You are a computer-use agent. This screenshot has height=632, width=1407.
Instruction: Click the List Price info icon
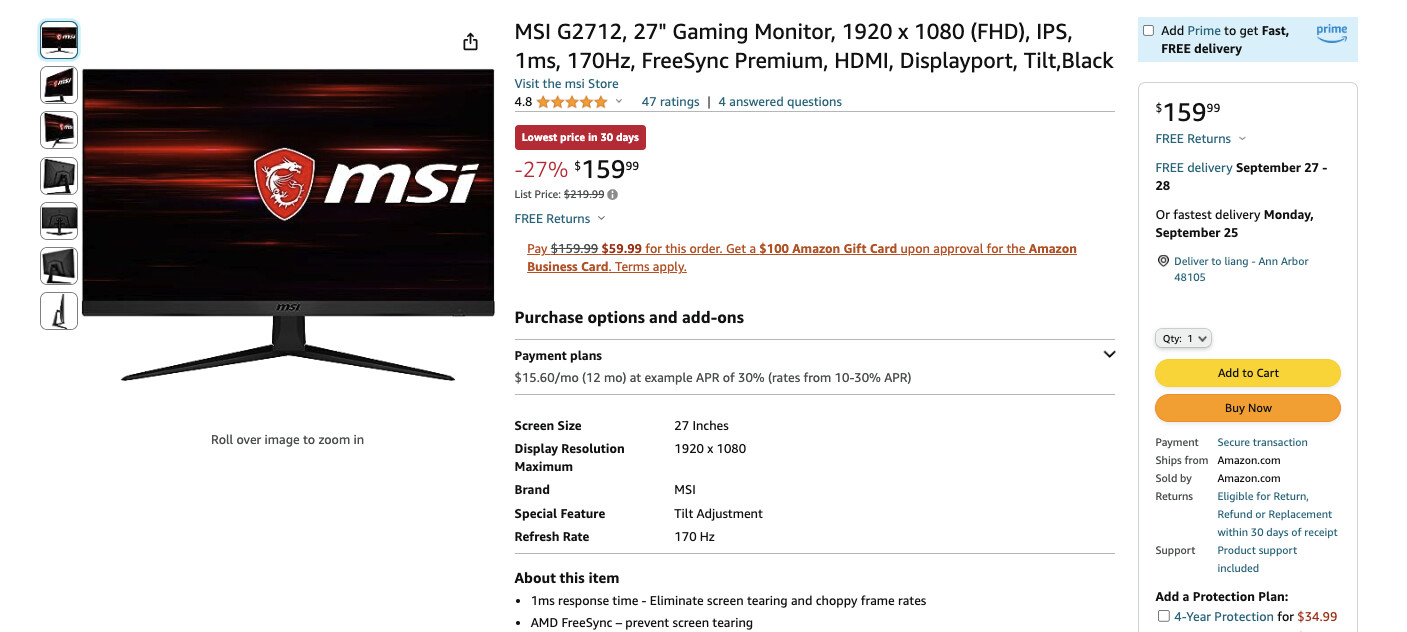613,195
